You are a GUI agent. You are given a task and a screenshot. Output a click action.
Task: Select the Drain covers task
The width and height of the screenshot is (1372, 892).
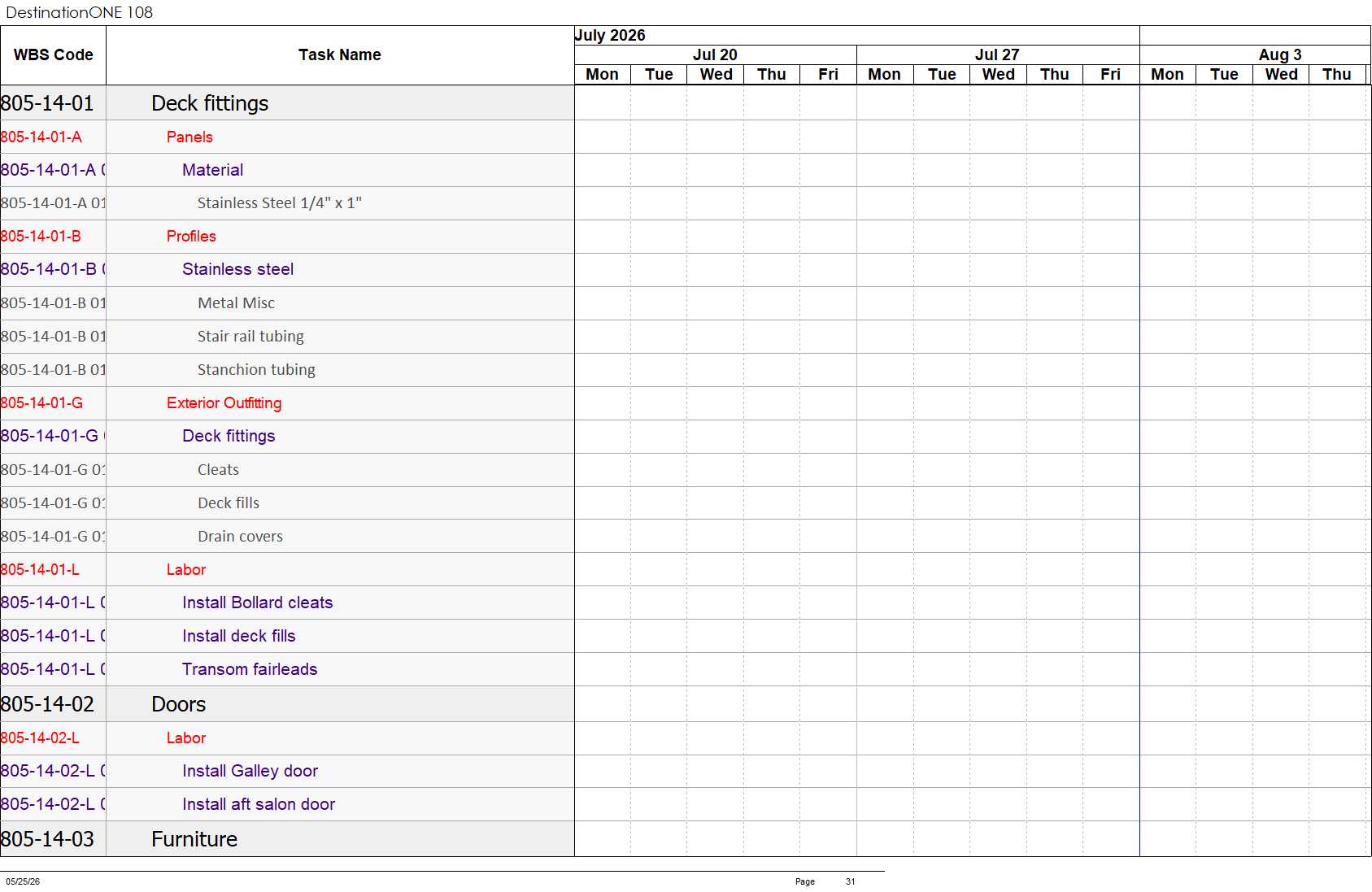(x=240, y=537)
